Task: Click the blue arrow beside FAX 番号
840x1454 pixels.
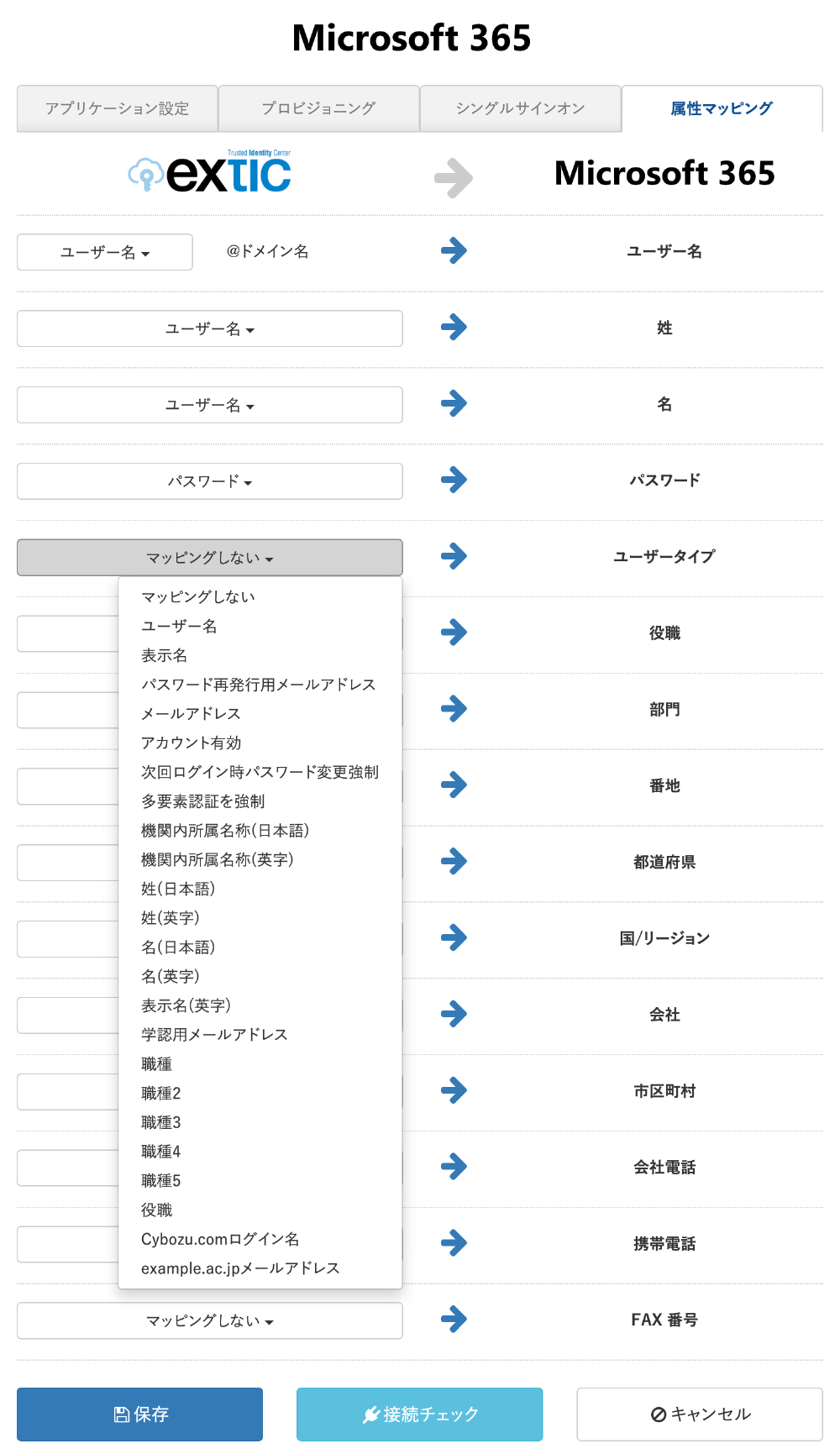Action: click(x=454, y=1320)
